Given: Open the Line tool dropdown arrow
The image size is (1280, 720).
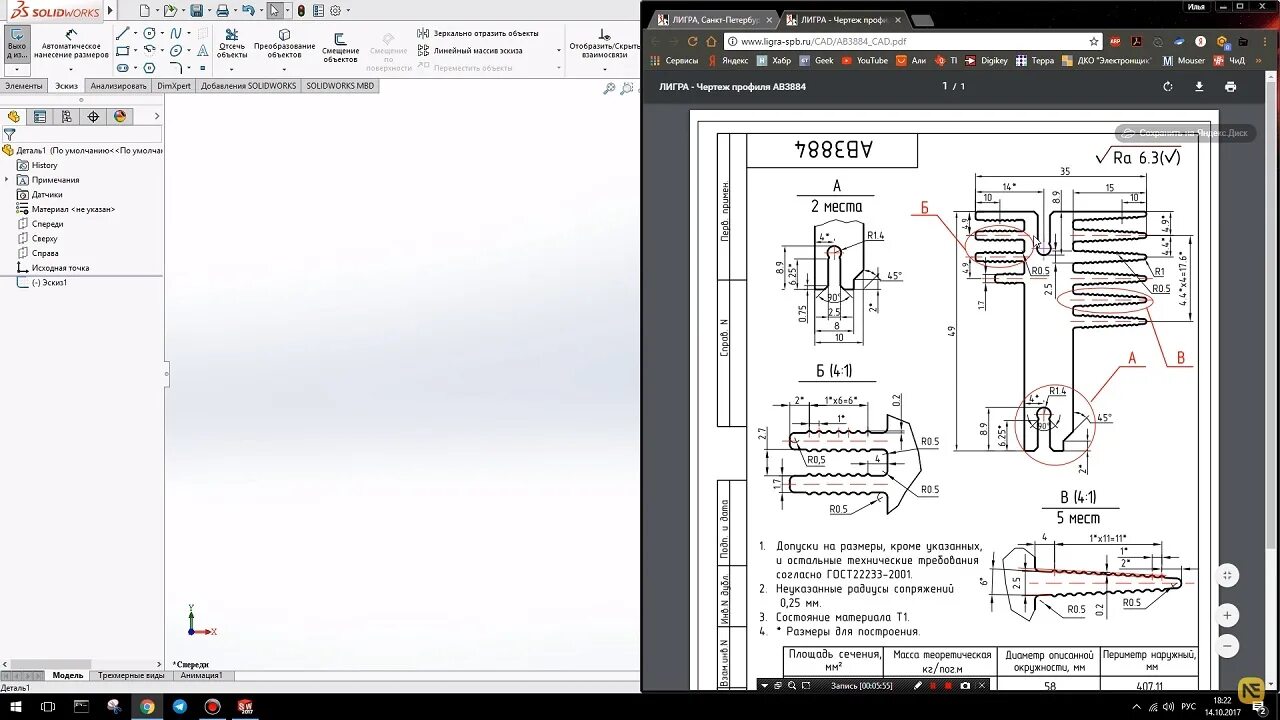Looking at the screenshot, I should [134, 33].
